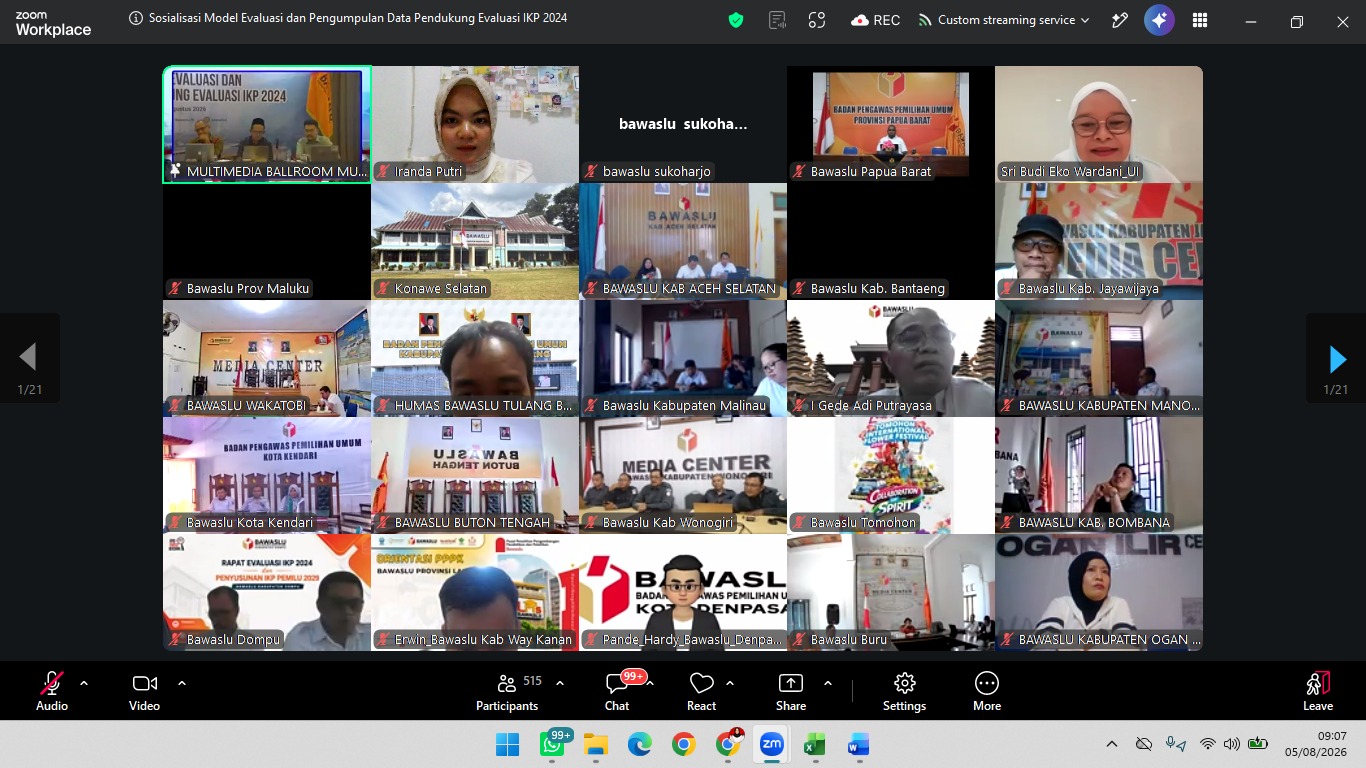Unmute the microphone with the Audio button
The width and height of the screenshot is (1366, 768).
52,692
